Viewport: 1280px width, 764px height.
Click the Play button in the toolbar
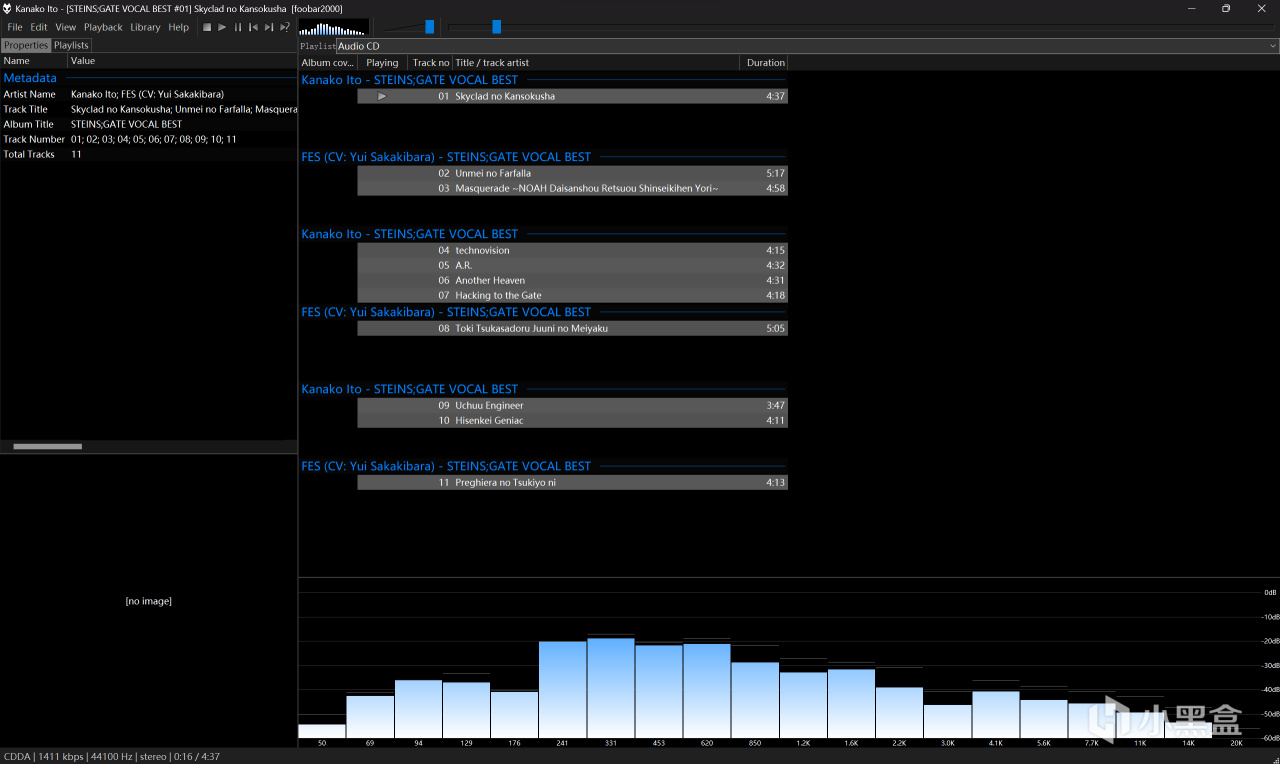222,27
